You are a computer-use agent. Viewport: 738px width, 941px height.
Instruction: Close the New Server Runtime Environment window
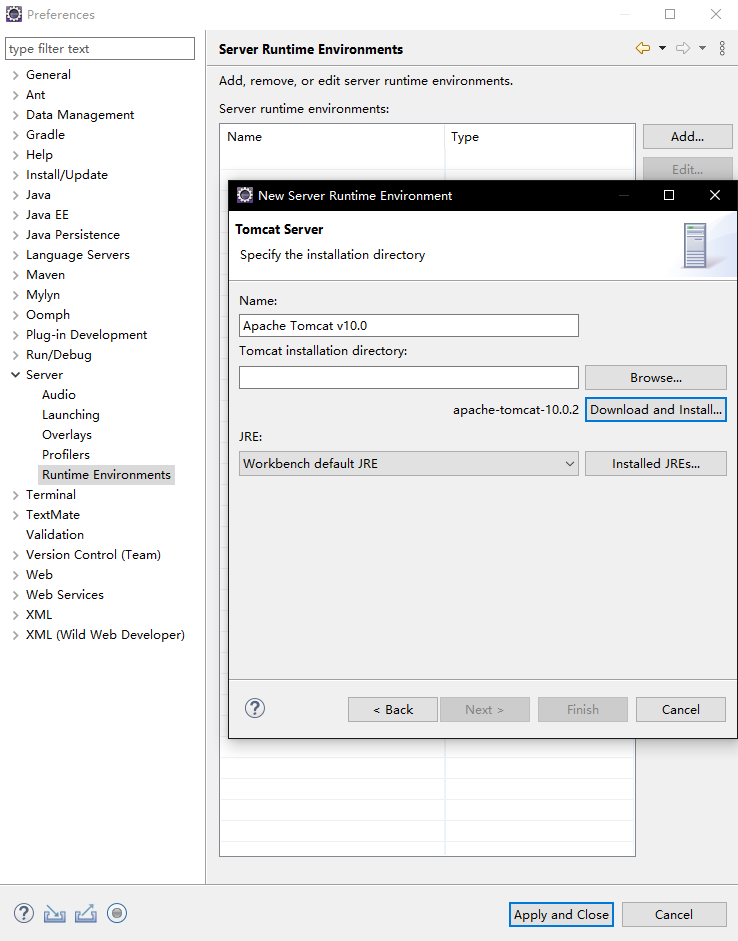(x=715, y=195)
